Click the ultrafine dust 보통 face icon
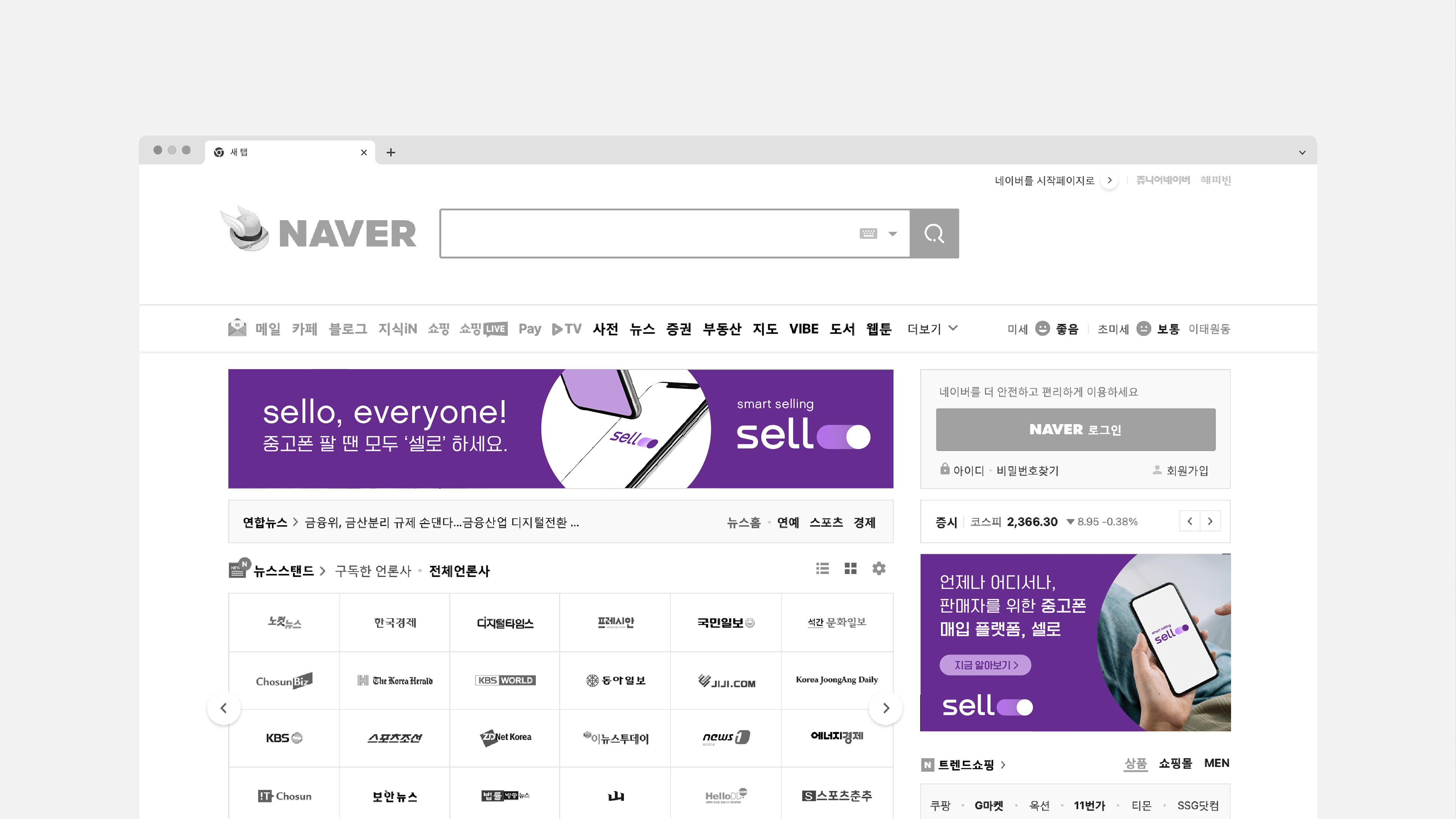 pos(1144,328)
